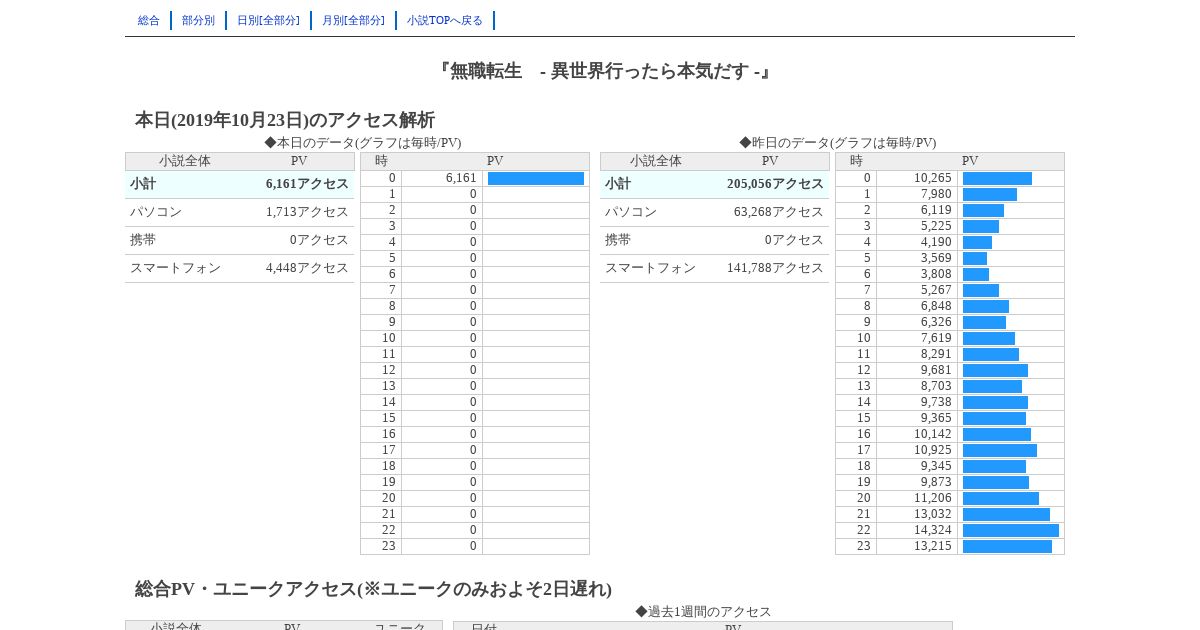
Task: Select yesterday's hour 14 value 9,738
Action: point(936,402)
